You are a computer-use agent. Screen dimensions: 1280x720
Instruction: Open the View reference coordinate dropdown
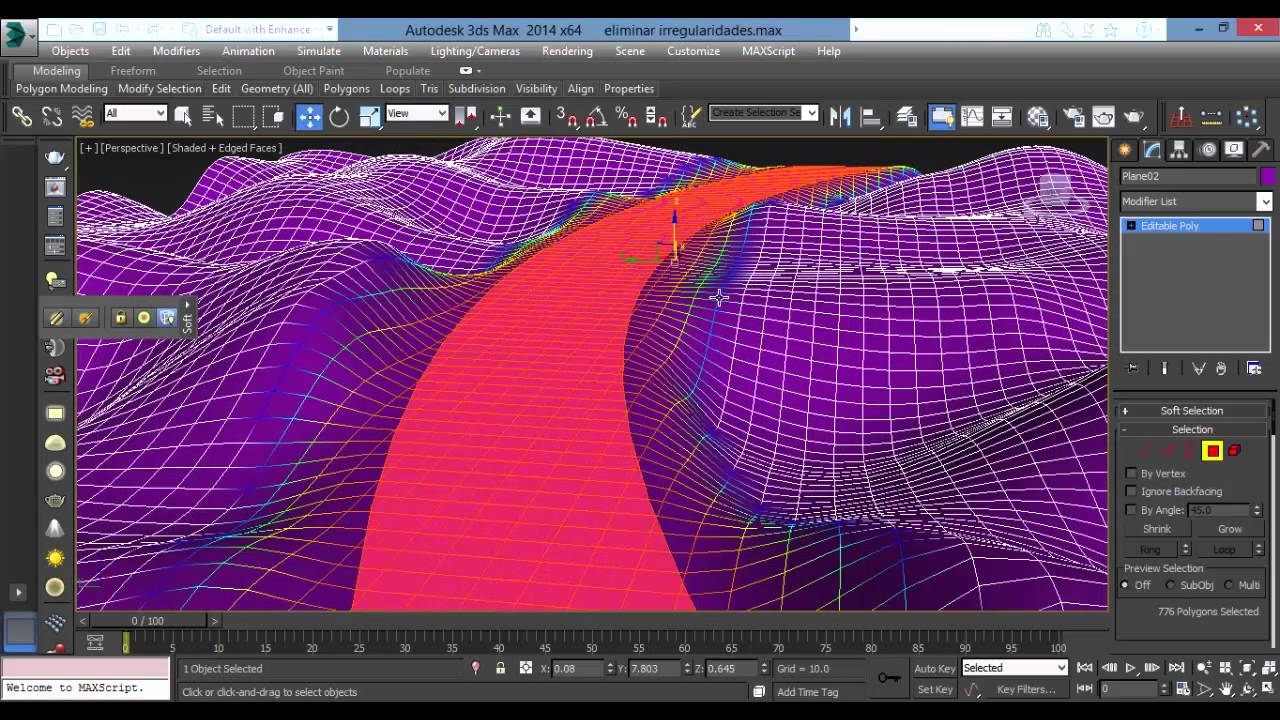[417, 113]
